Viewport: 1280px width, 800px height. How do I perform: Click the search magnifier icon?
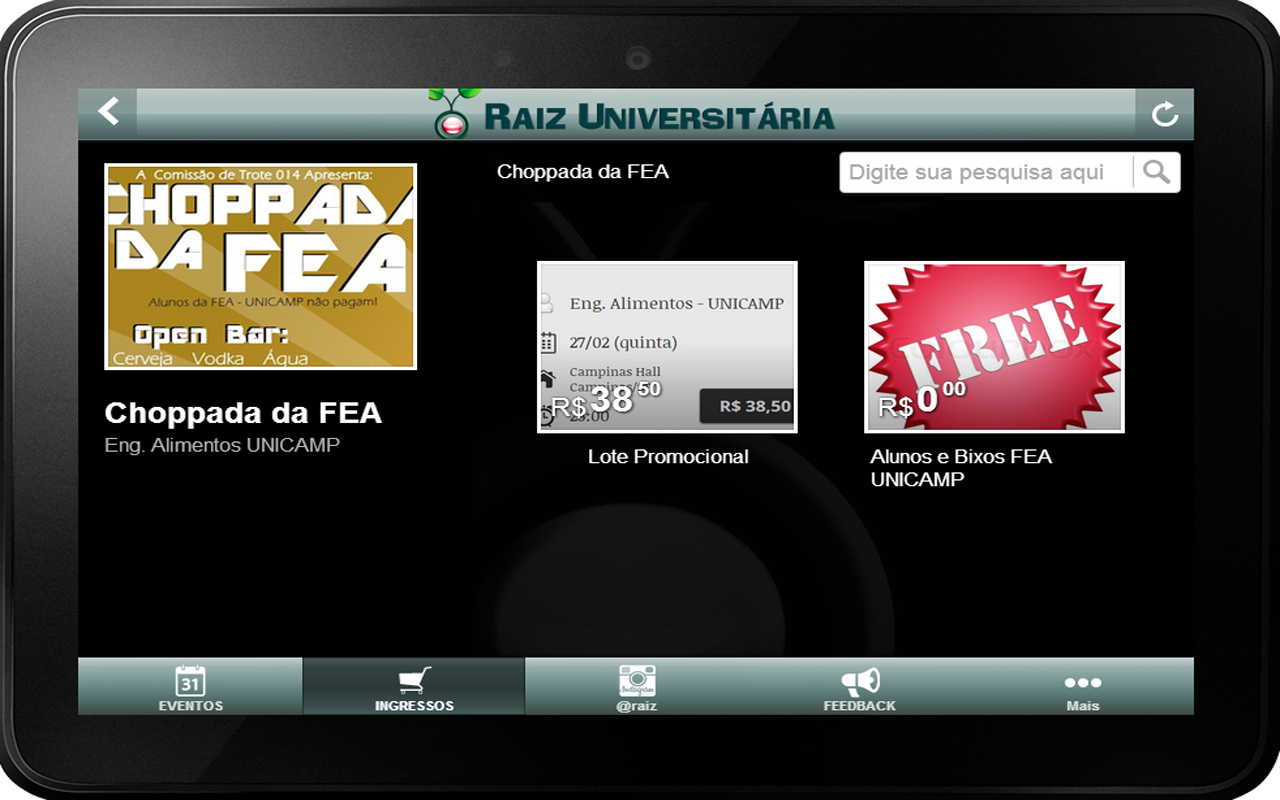pyautogui.click(x=1156, y=172)
